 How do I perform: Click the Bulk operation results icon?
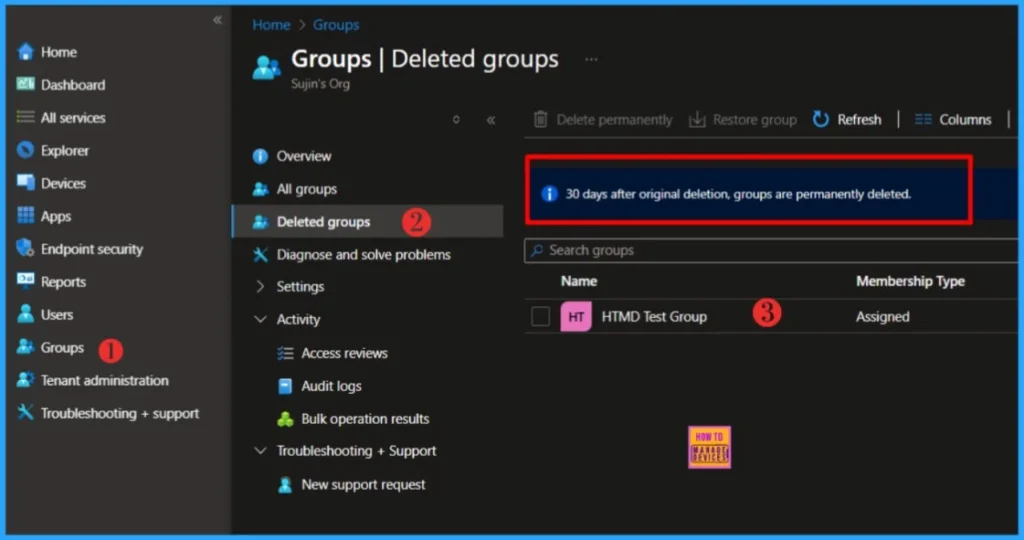click(285, 419)
